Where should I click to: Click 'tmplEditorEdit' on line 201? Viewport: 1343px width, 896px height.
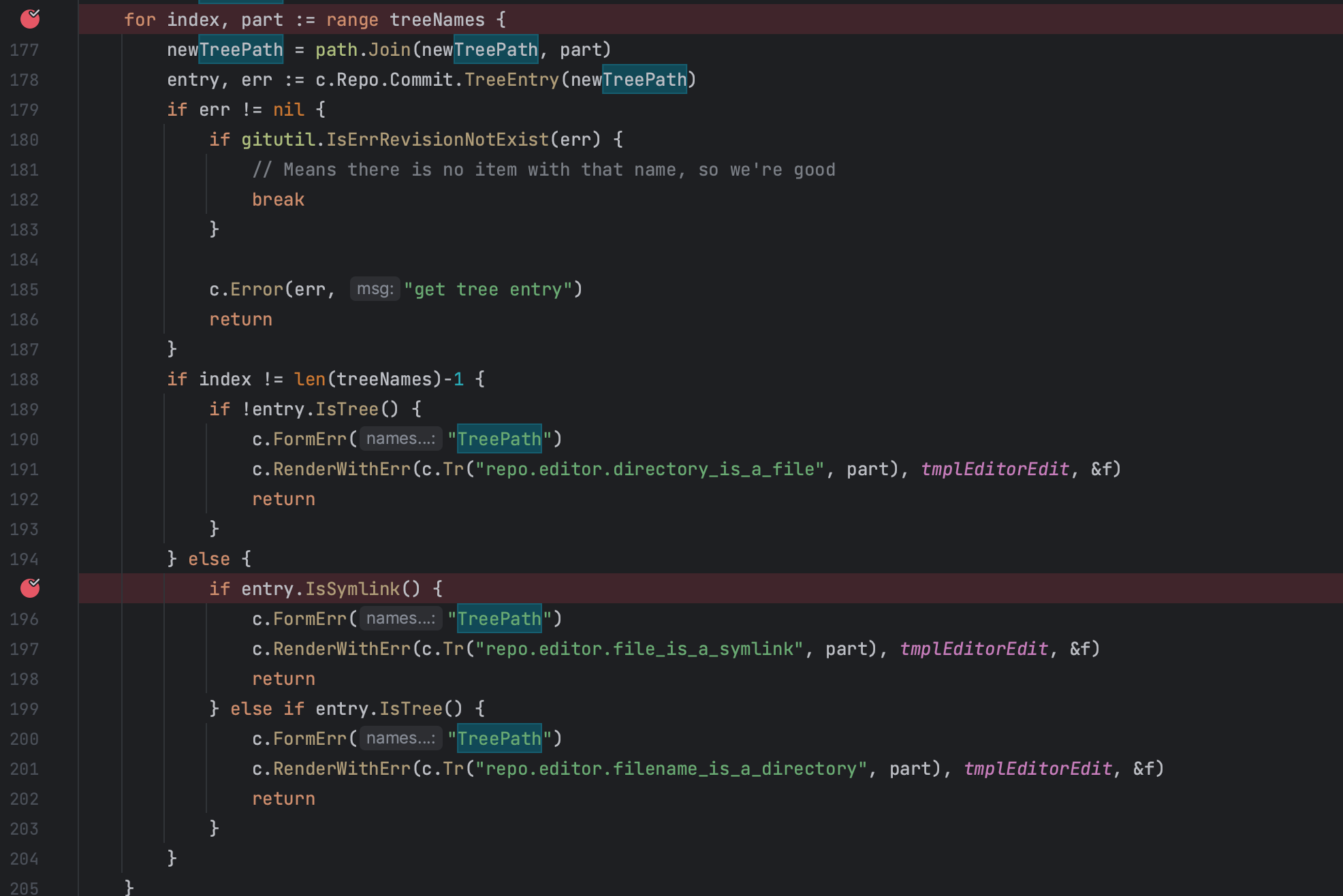click(1038, 769)
